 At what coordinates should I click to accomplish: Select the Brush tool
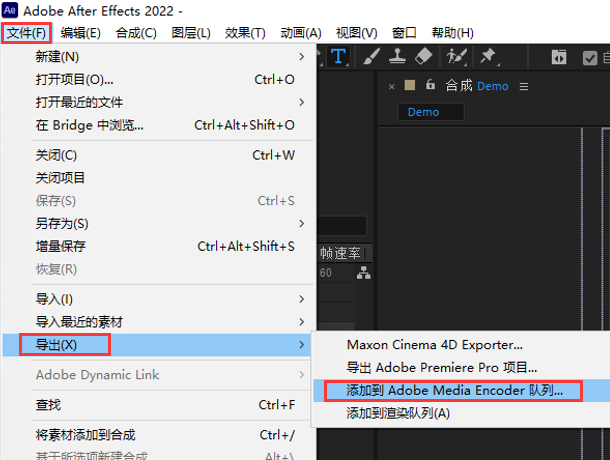coord(371,57)
